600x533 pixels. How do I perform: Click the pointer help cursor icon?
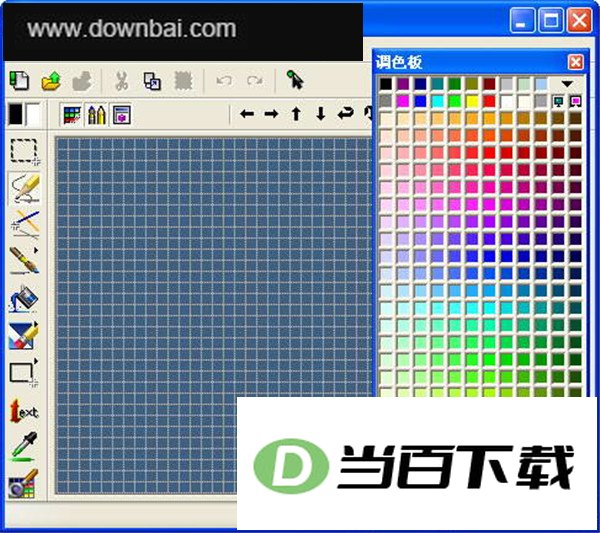[x=295, y=80]
